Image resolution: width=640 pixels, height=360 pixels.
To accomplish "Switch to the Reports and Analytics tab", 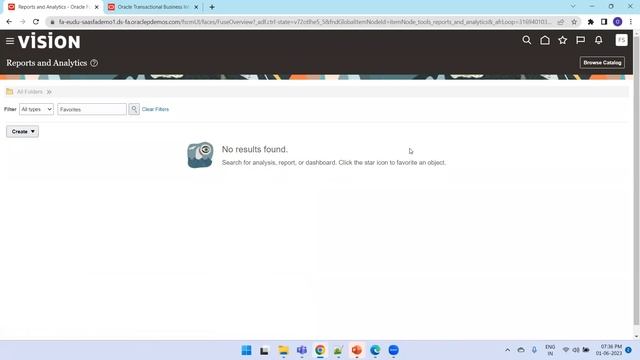I will (53, 7).
